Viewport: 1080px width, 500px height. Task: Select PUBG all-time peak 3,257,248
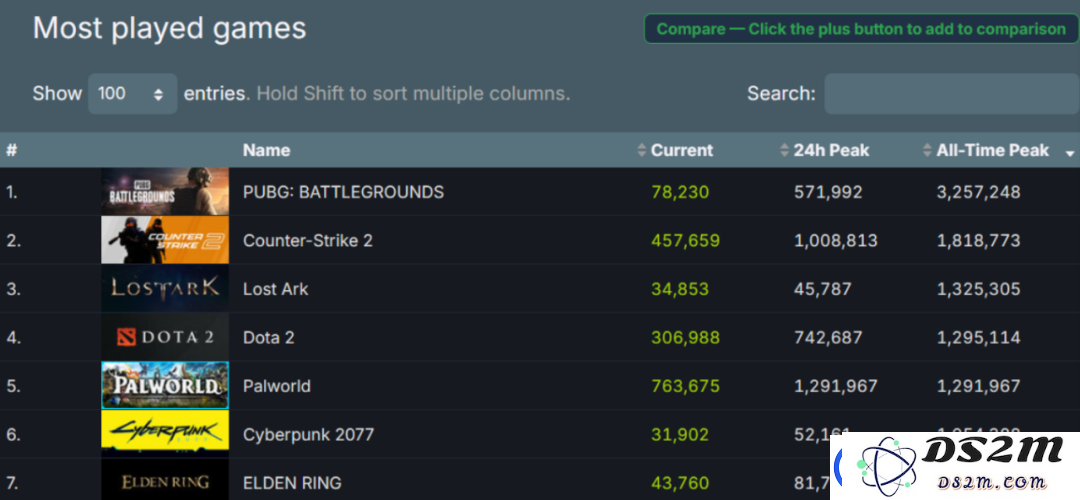point(978,192)
